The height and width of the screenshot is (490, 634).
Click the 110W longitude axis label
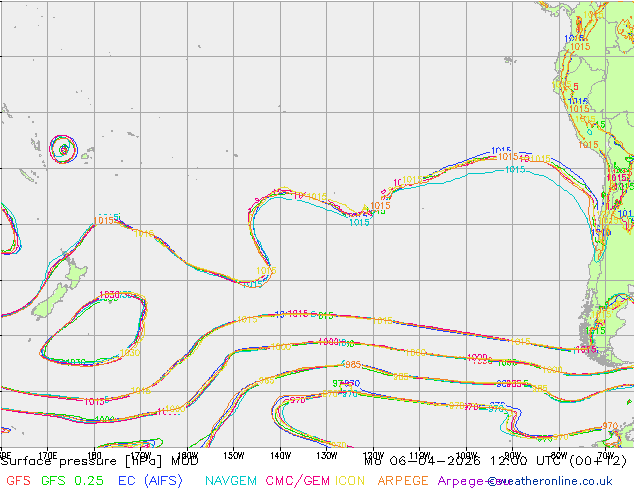coord(420,456)
